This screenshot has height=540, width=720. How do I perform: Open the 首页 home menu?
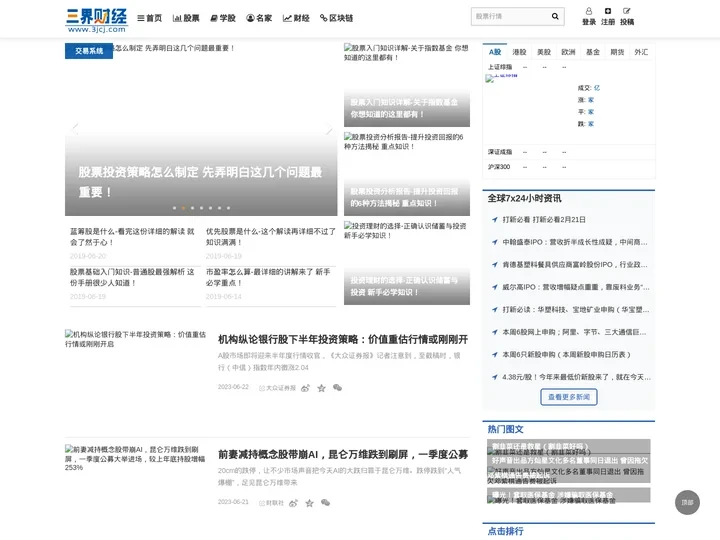(150, 18)
